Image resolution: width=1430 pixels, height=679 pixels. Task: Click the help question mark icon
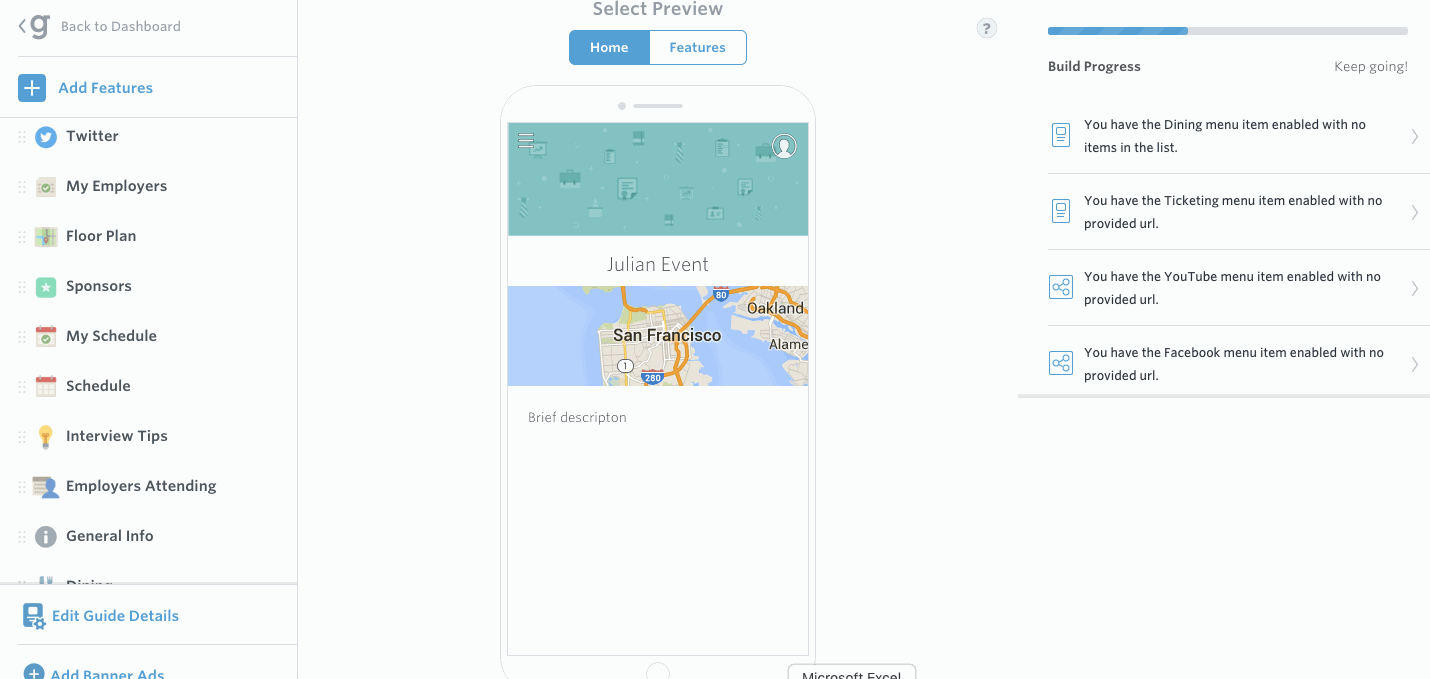point(986,28)
